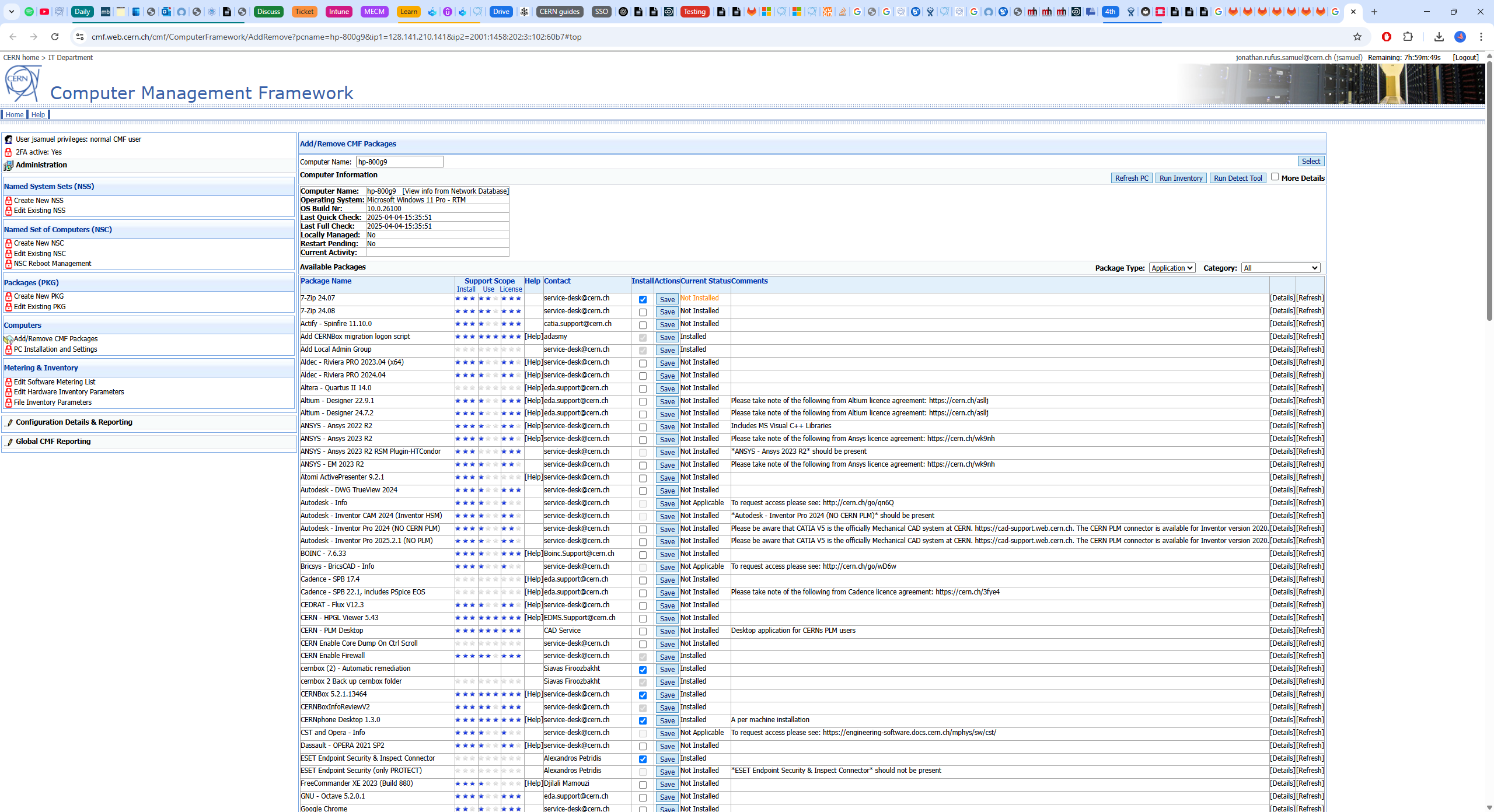
Task: Switch to the Outlook browser tab
Action: 166,12
